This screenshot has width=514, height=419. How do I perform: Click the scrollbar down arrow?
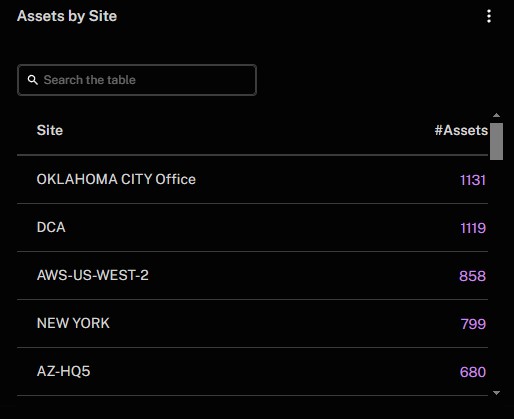click(x=496, y=393)
